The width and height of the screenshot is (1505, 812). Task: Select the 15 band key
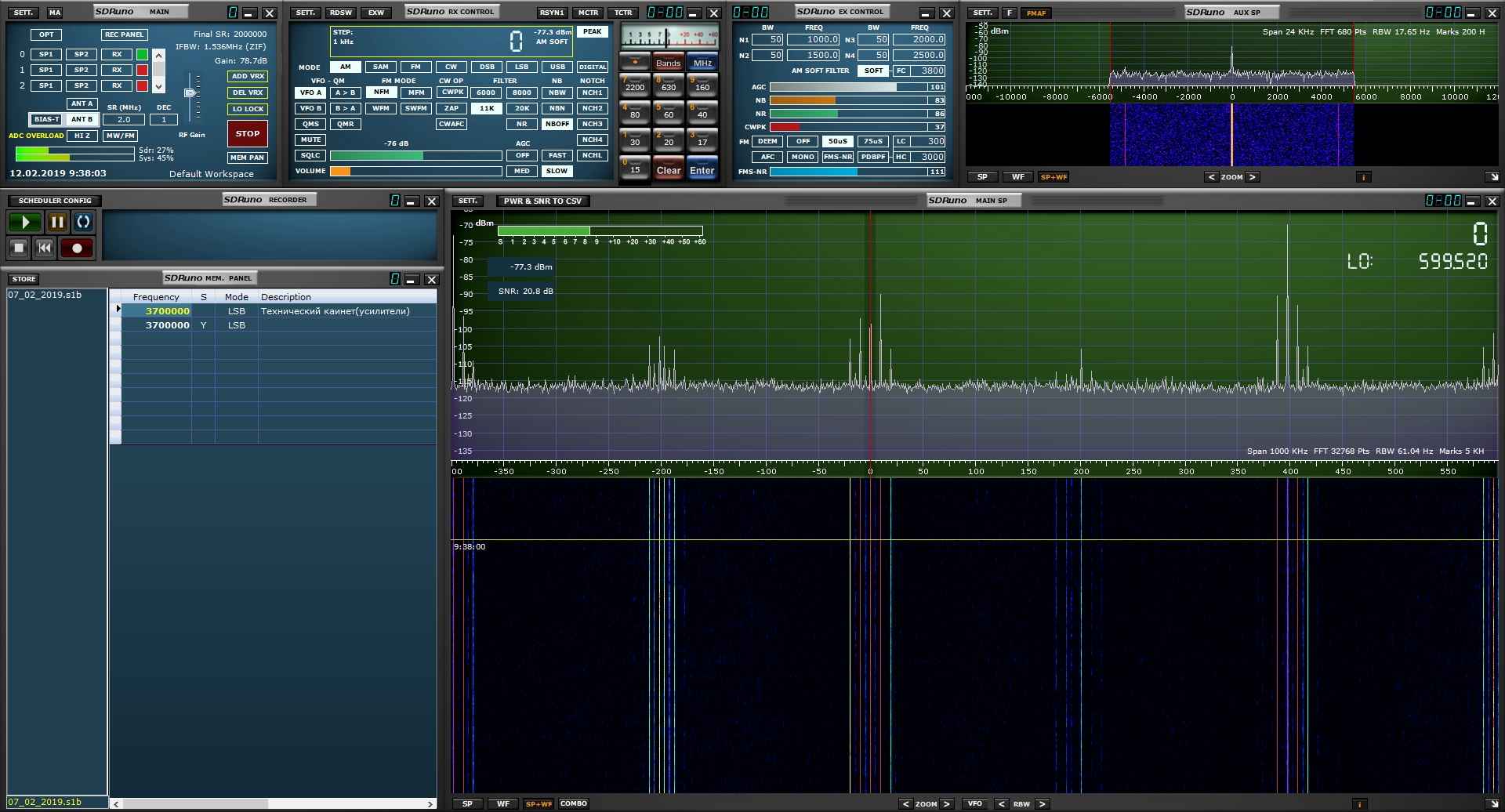pyautogui.click(x=635, y=169)
